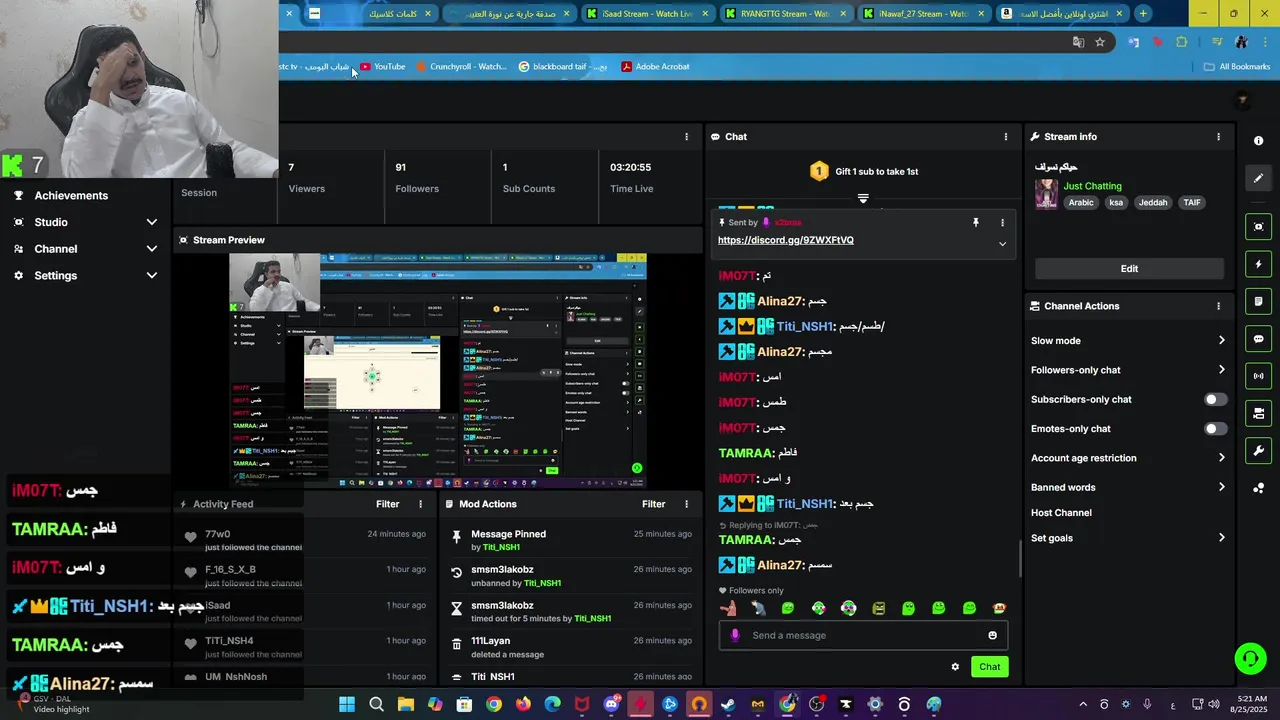
Task: Open the Crunchyroll bookmark
Action: 460,67
